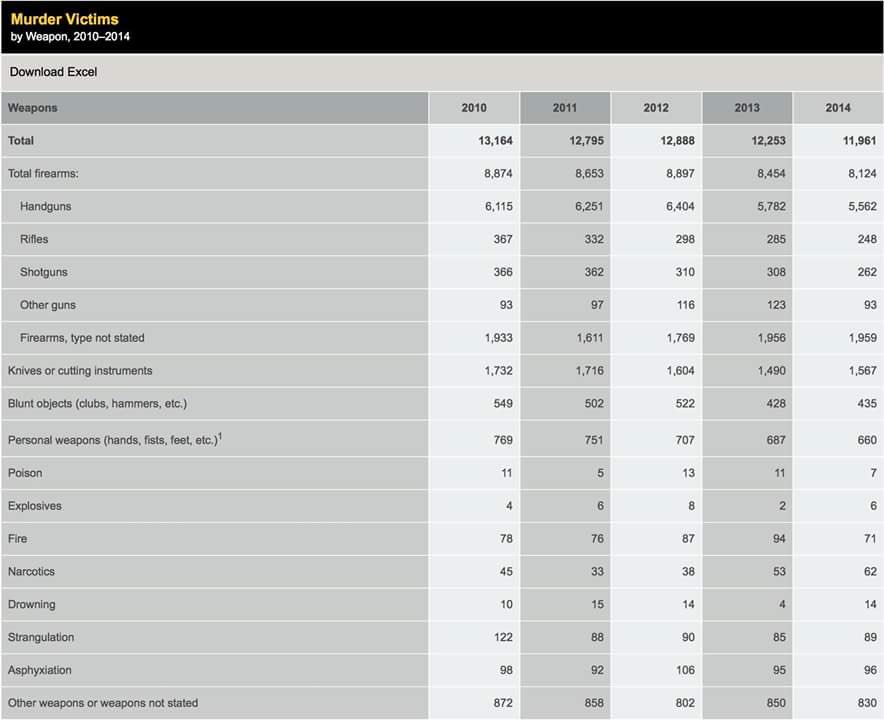Screen dimensions: 884x720
Task: Click the Narcotics row label
Action: coord(32,572)
